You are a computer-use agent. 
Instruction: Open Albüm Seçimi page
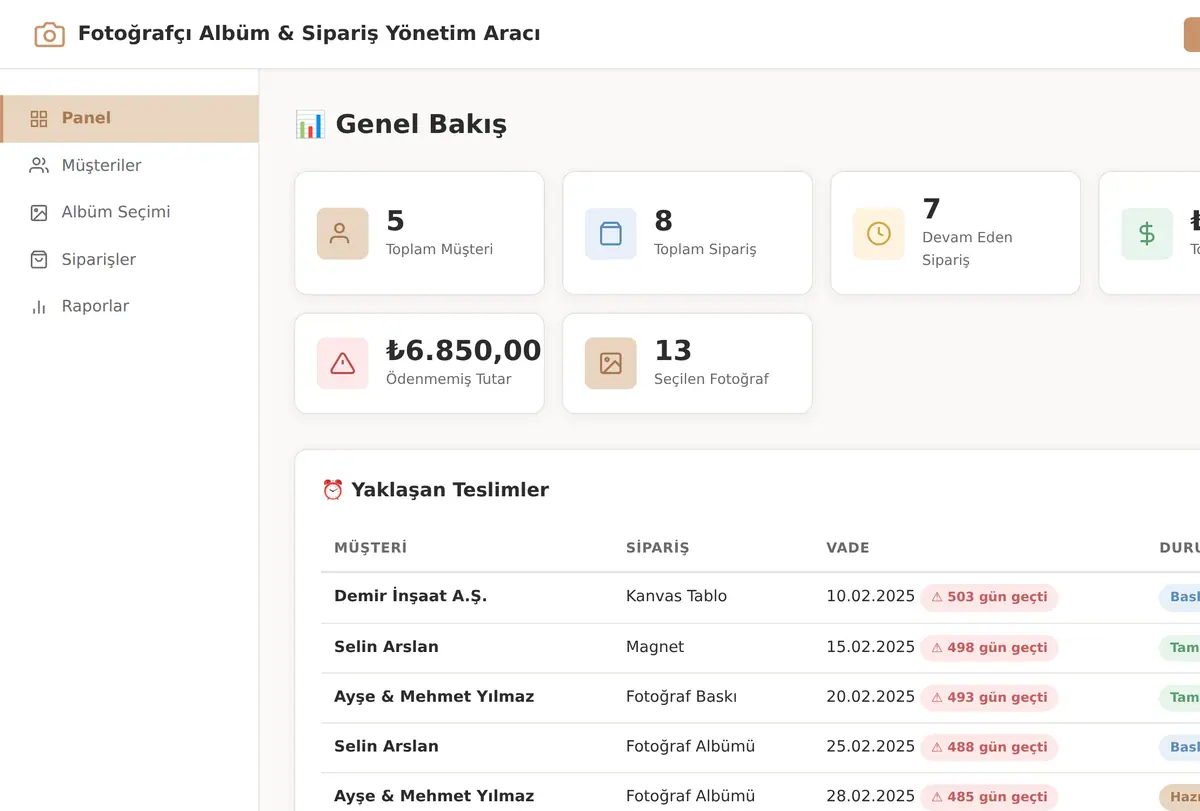130,213
